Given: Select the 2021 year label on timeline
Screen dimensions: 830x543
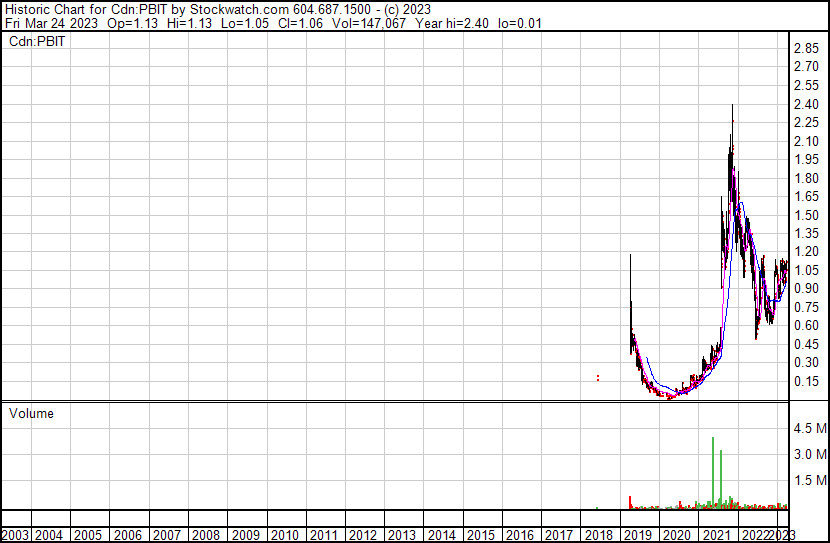Looking at the screenshot, I should (714, 535).
